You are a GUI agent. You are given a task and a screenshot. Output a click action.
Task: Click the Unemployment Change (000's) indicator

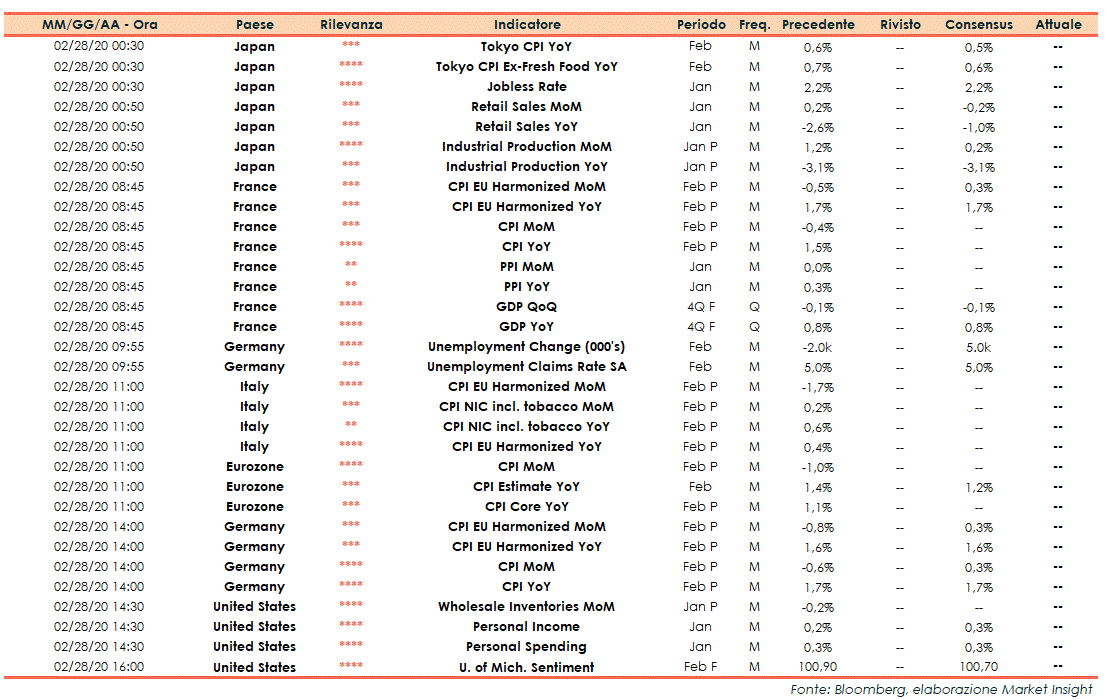tap(527, 347)
